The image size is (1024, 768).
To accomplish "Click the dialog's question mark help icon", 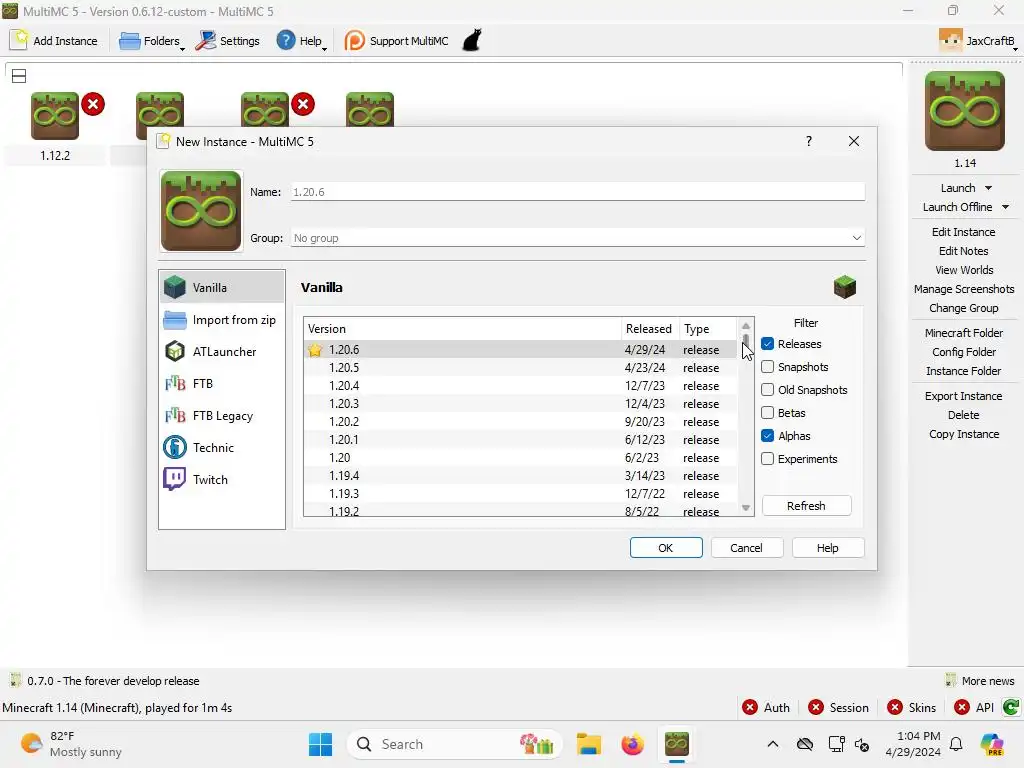I will (x=808, y=141).
